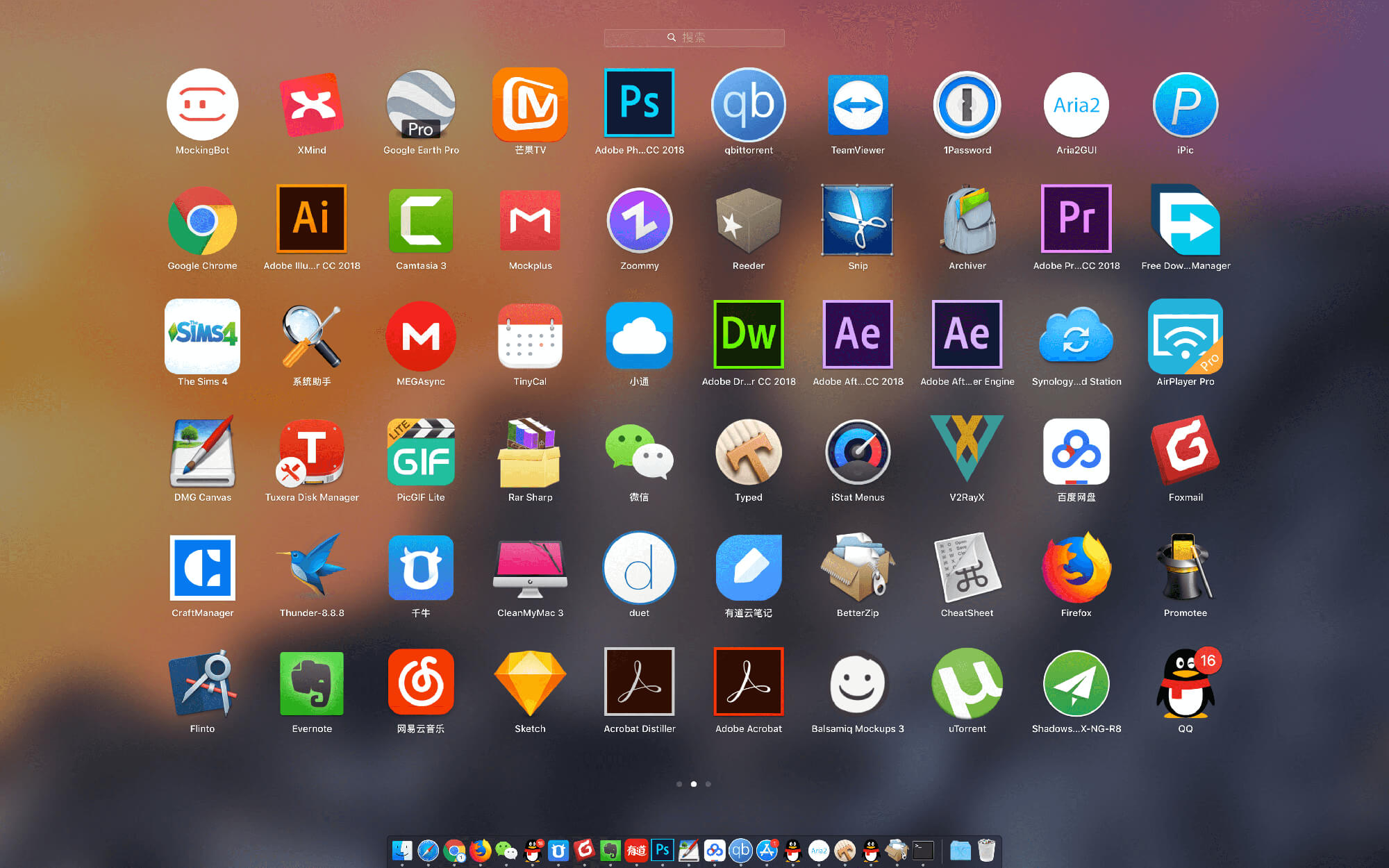This screenshot has width=1389, height=868.
Task: Launch iPic
Action: pyautogui.click(x=1186, y=105)
